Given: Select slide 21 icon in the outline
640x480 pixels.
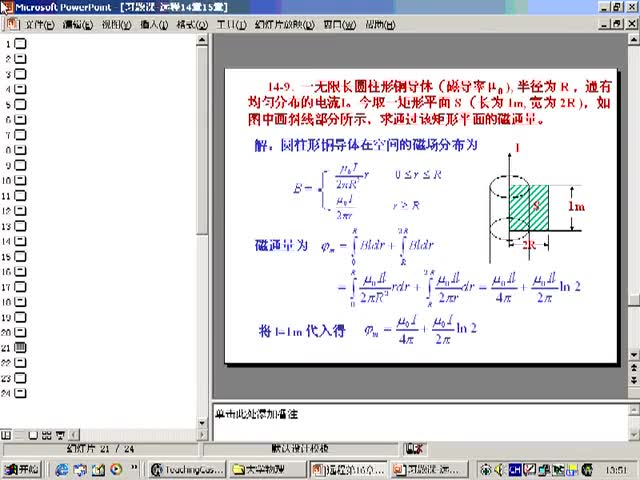Looking at the screenshot, I should point(20,348).
